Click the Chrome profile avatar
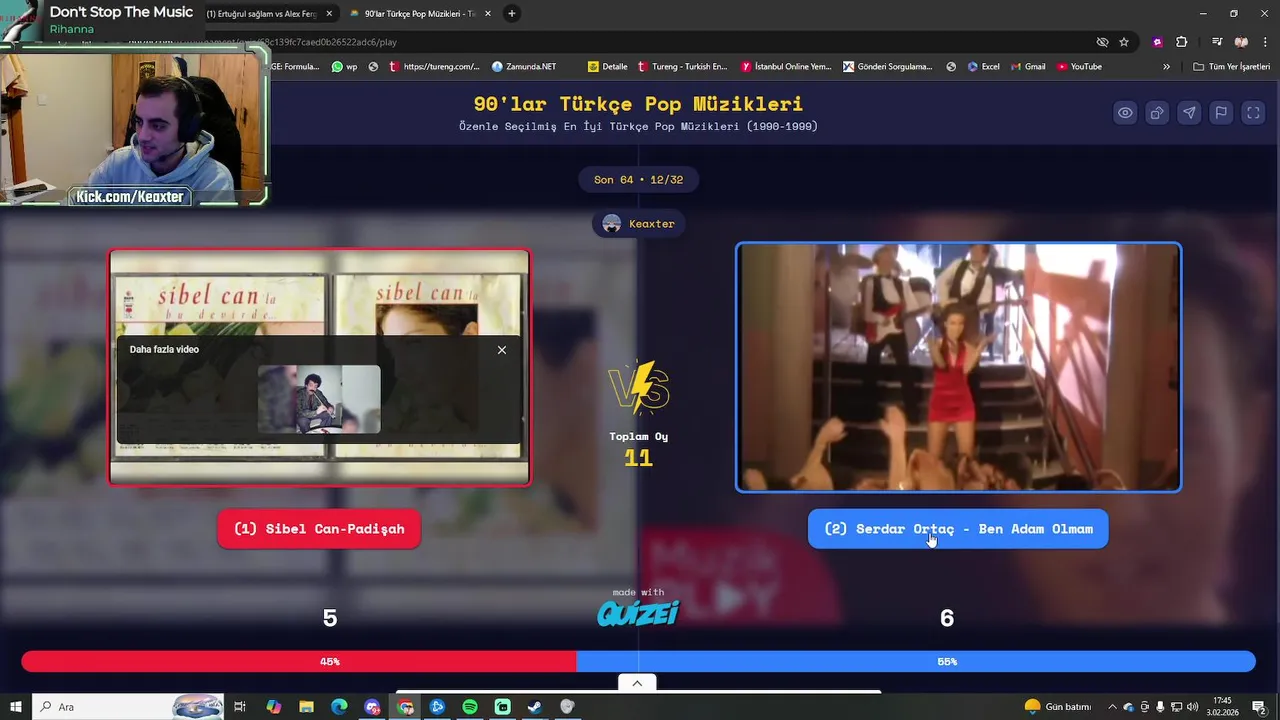The width and height of the screenshot is (1280, 720). click(x=1241, y=42)
